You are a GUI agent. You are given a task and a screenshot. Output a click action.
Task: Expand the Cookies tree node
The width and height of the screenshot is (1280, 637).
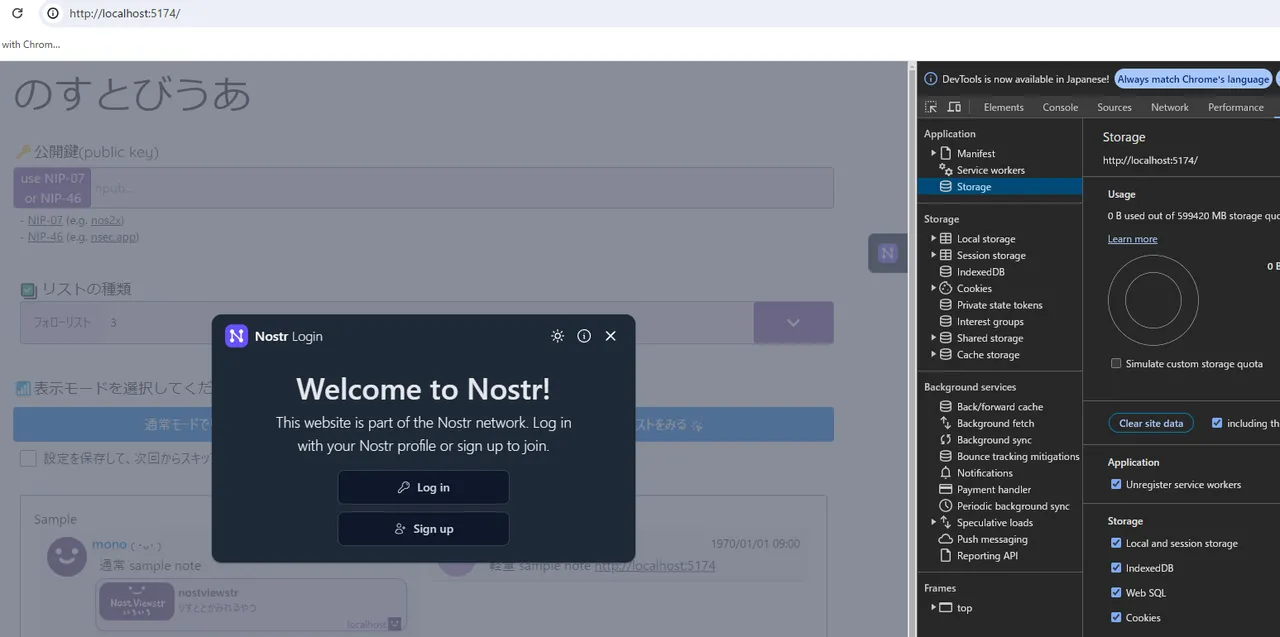coord(934,289)
